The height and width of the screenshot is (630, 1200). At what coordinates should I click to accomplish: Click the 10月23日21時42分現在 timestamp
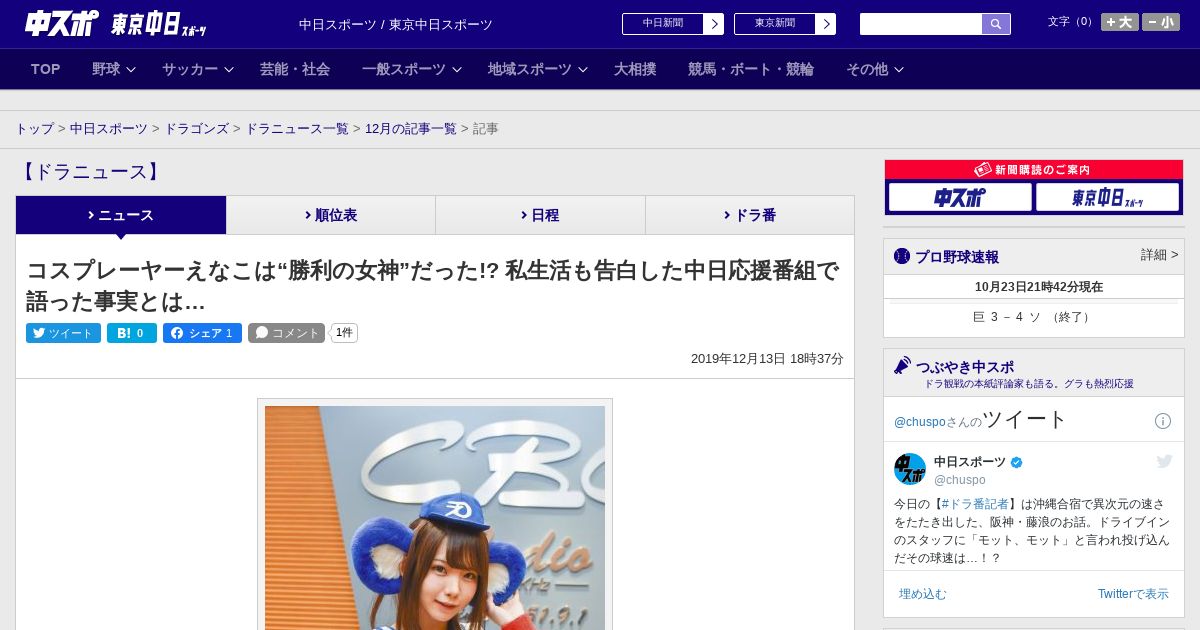coord(1039,287)
